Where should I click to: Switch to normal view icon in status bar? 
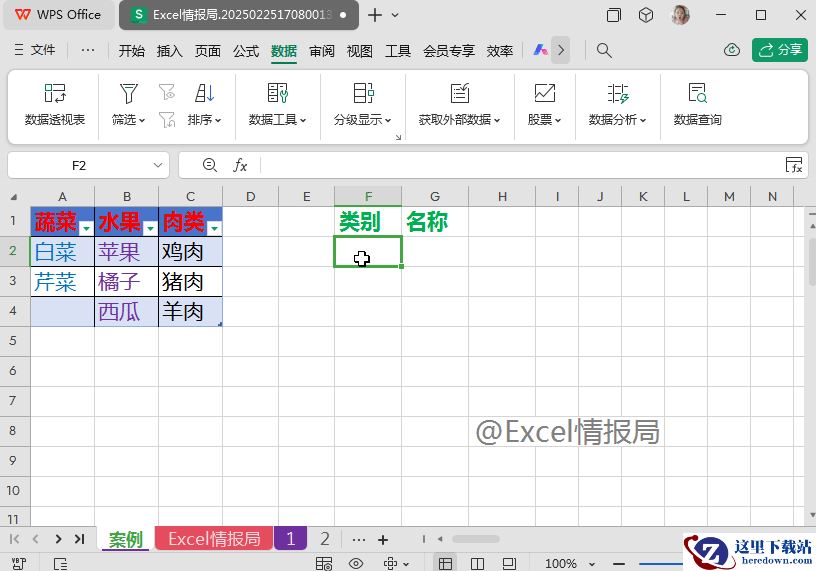(x=445, y=564)
